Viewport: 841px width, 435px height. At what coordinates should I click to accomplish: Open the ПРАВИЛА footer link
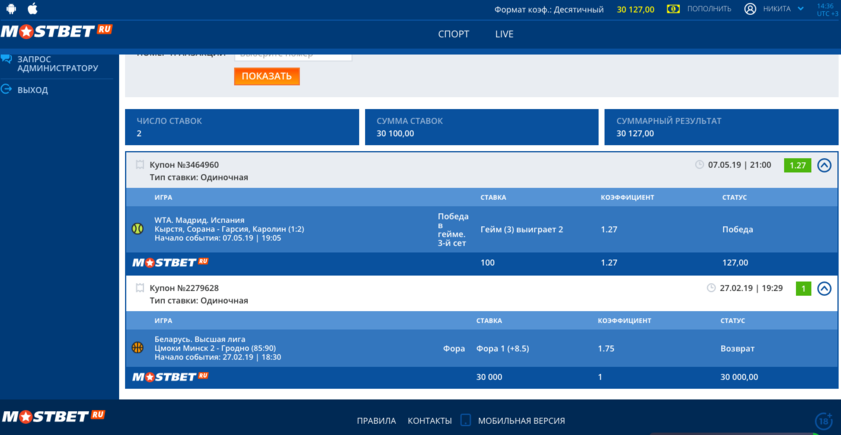tap(377, 421)
